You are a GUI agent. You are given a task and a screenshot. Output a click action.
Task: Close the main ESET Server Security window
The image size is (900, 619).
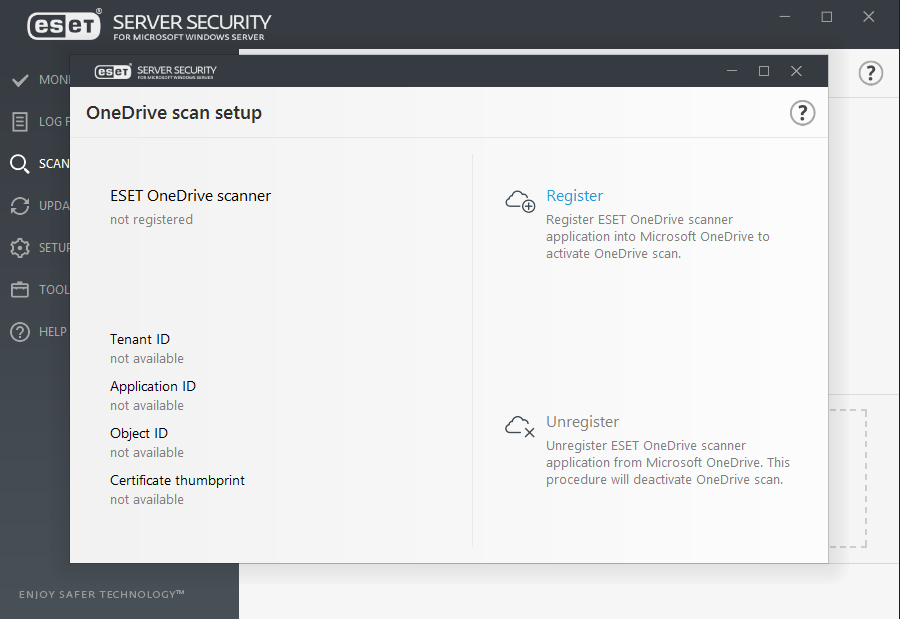(x=870, y=17)
